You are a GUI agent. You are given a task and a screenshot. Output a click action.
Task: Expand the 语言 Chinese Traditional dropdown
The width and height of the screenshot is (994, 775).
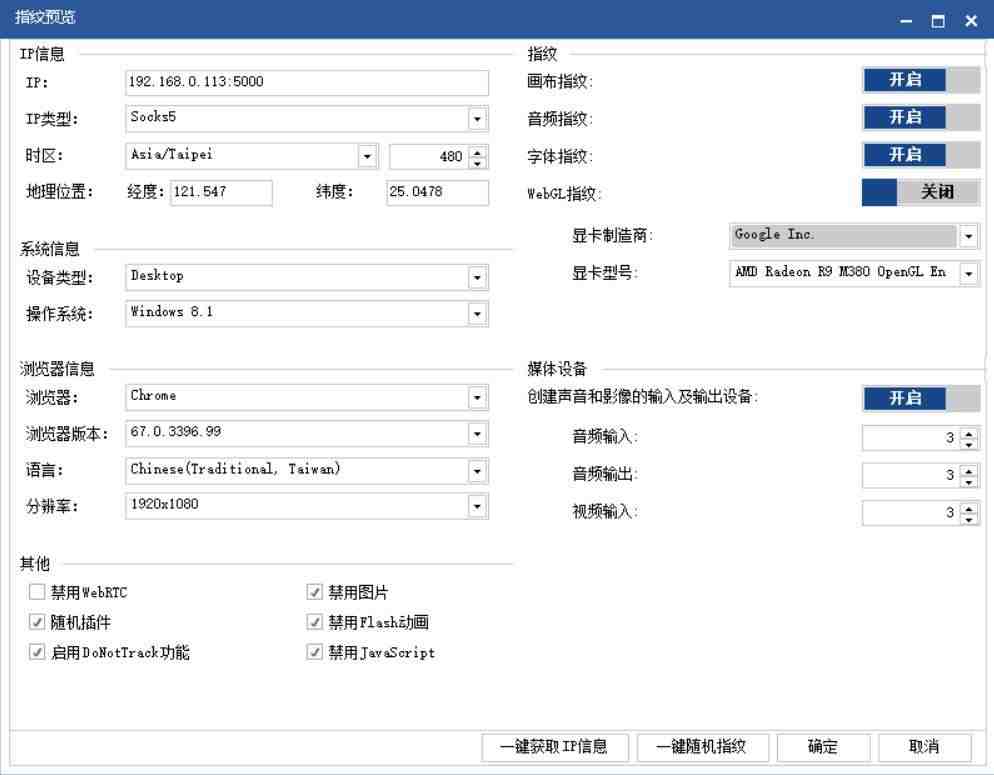click(477, 471)
